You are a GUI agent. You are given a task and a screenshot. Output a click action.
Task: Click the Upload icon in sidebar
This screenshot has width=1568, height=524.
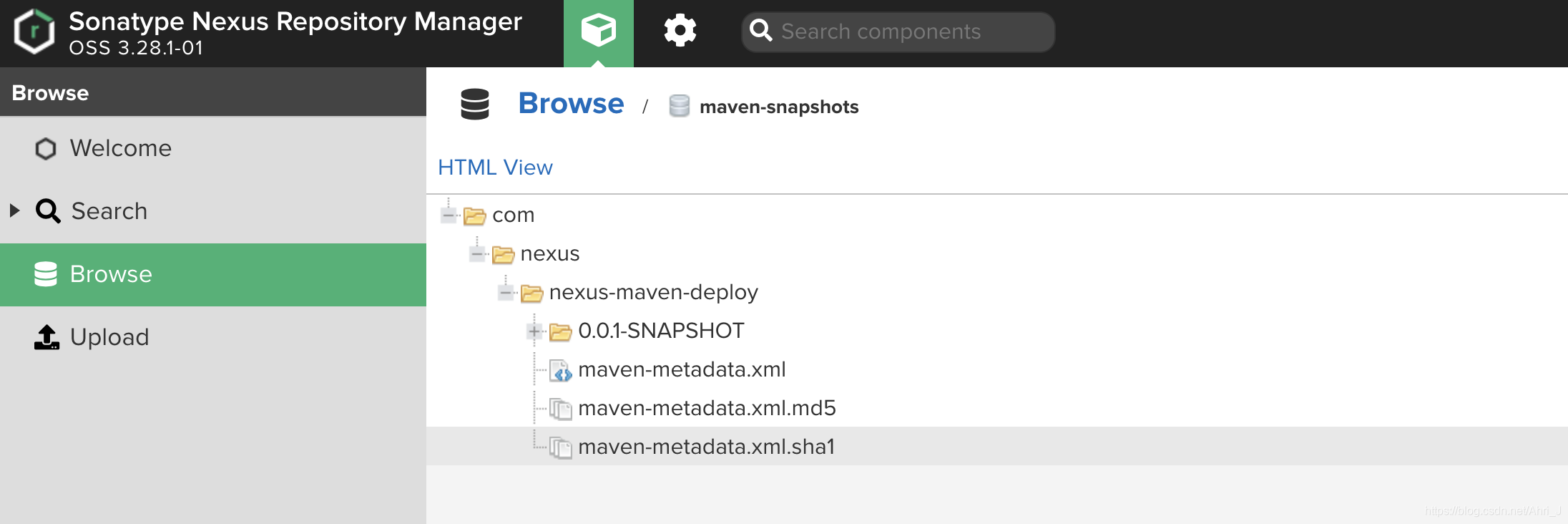46,337
